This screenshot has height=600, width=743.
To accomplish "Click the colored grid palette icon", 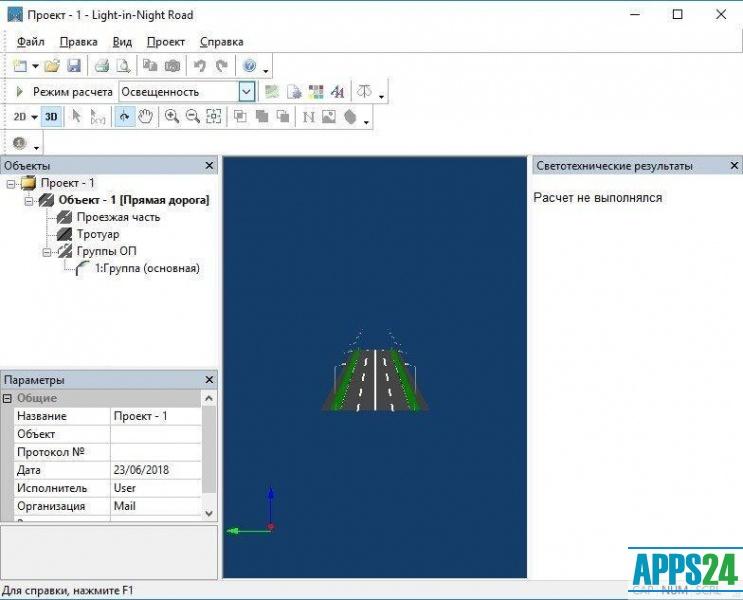I will pos(316,91).
